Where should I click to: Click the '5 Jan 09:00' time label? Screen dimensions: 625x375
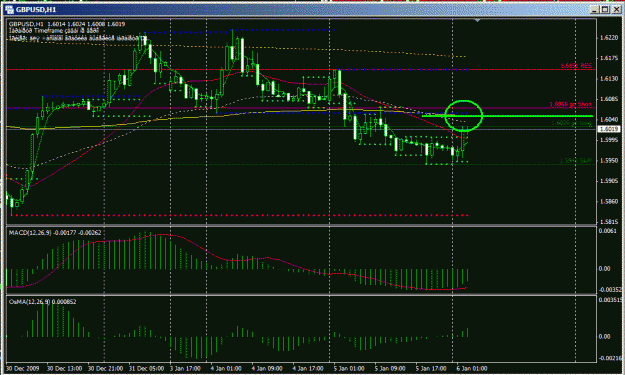[x=391, y=369]
